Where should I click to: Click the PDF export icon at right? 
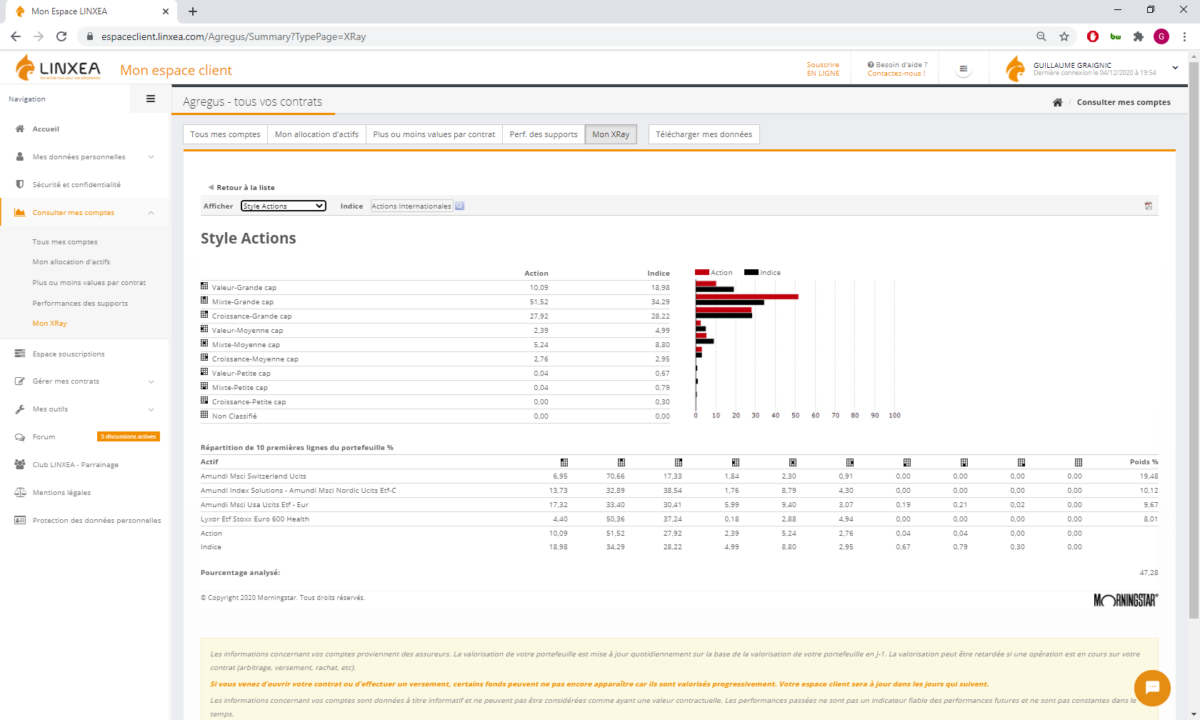[x=1149, y=206]
